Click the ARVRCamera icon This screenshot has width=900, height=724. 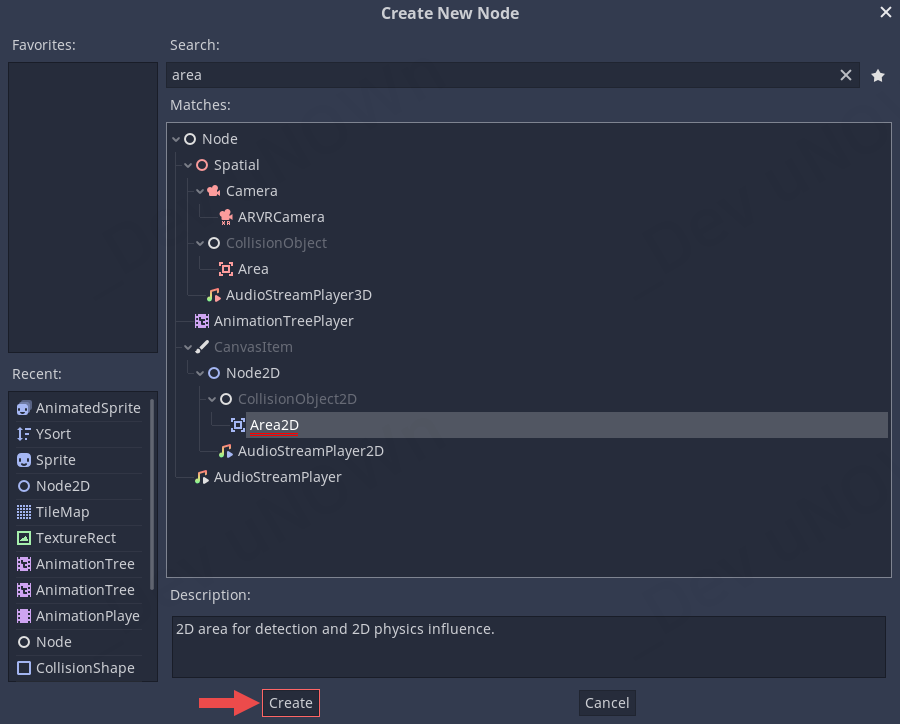[226, 217]
